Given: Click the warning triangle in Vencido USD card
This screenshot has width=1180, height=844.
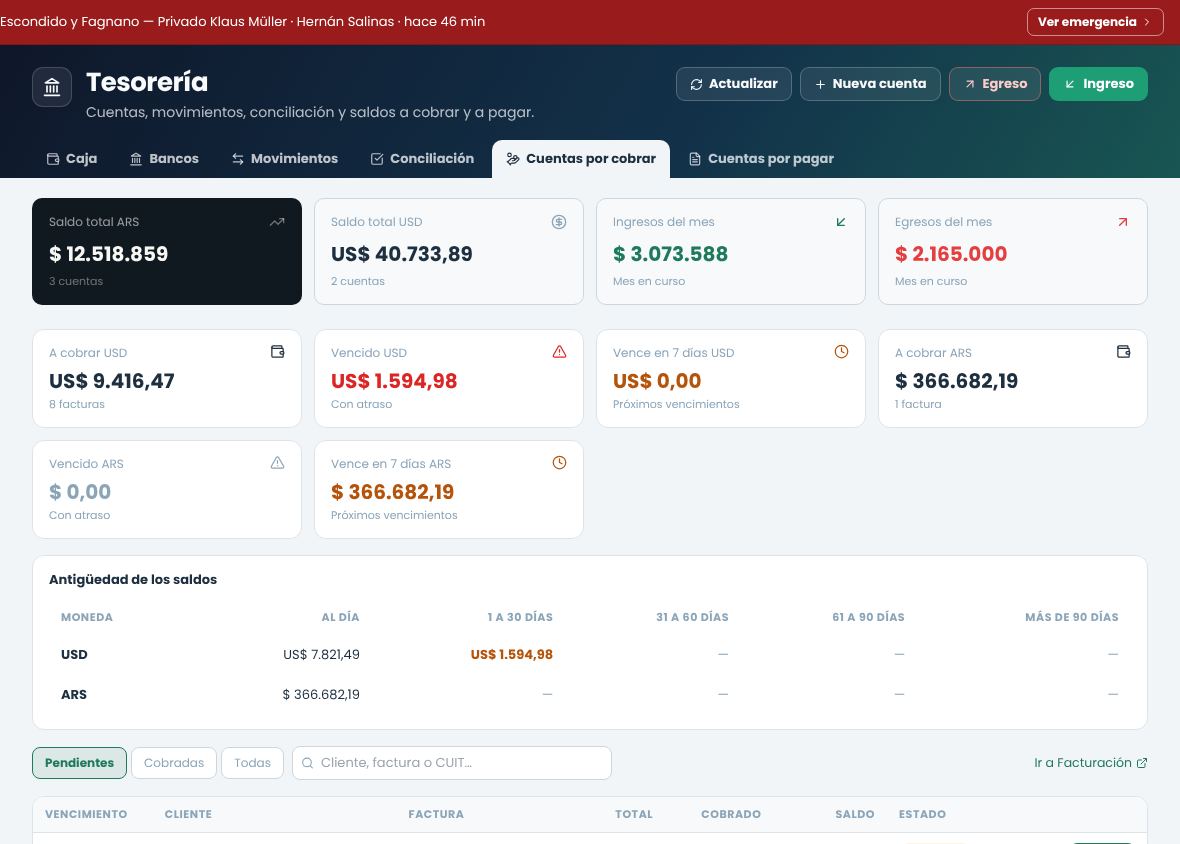Looking at the screenshot, I should tap(559, 351).
